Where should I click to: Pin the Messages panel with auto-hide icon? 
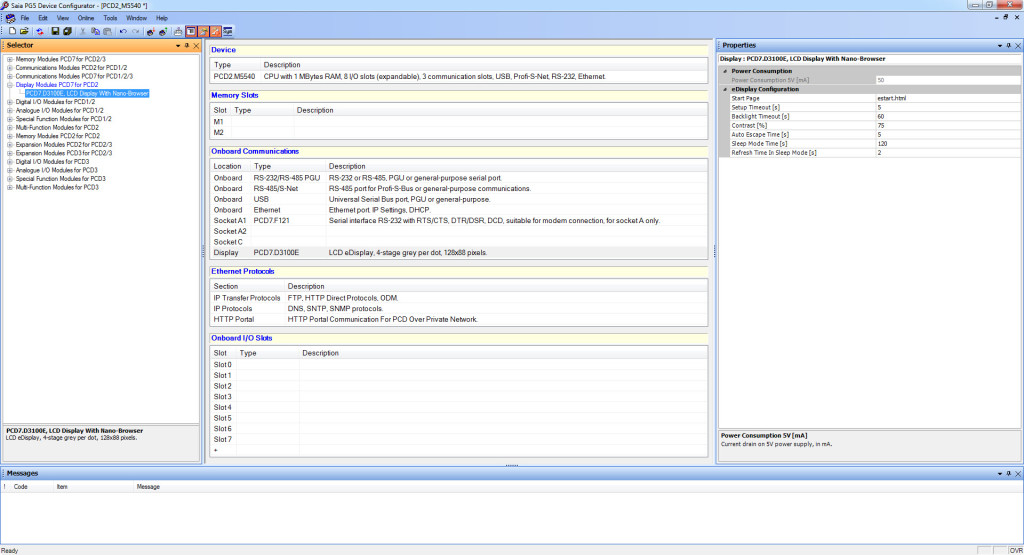pyautogui.click(x=1008, y=473)
